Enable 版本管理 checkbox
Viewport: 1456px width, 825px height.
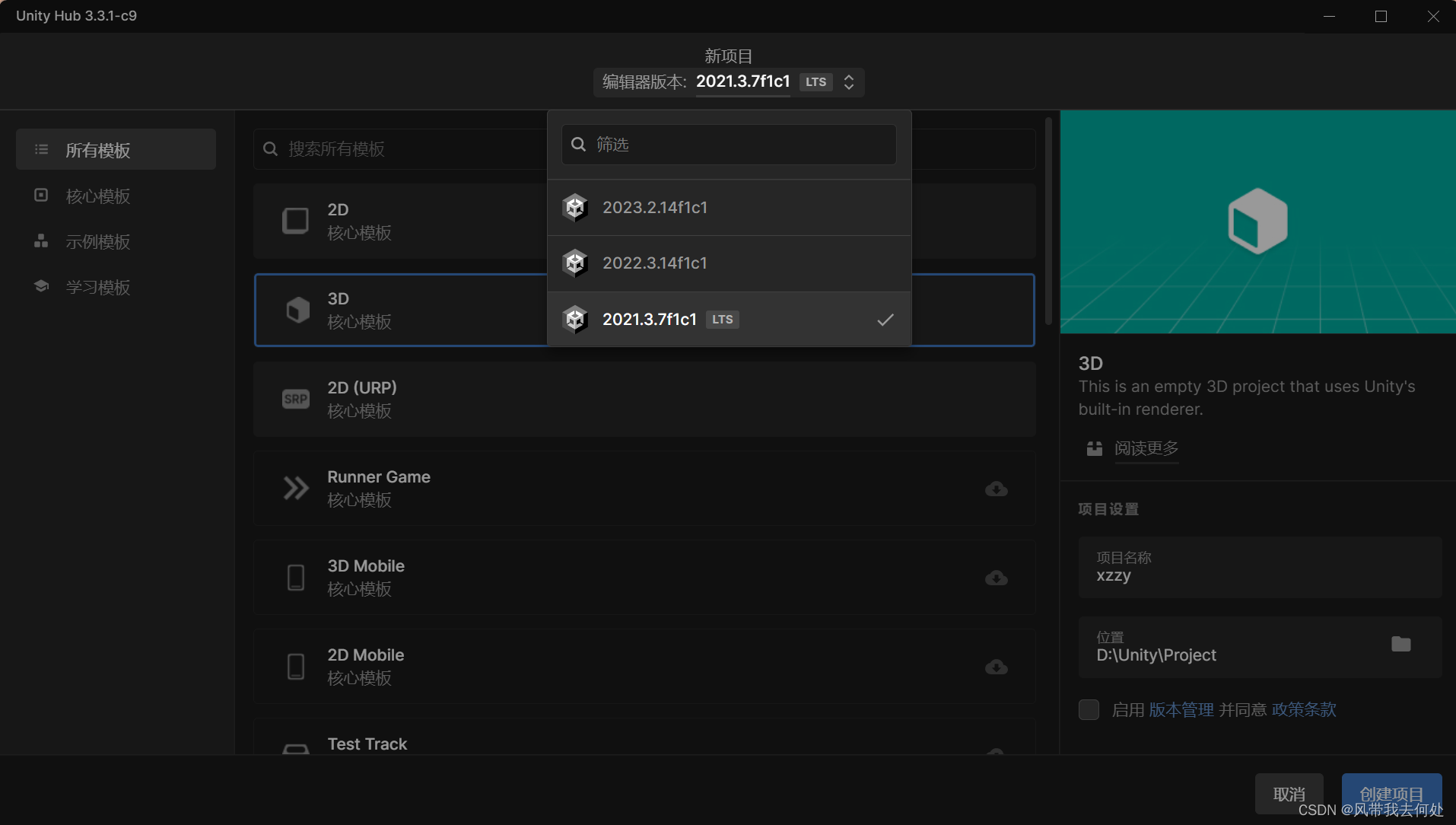[x=1089, y=709]
